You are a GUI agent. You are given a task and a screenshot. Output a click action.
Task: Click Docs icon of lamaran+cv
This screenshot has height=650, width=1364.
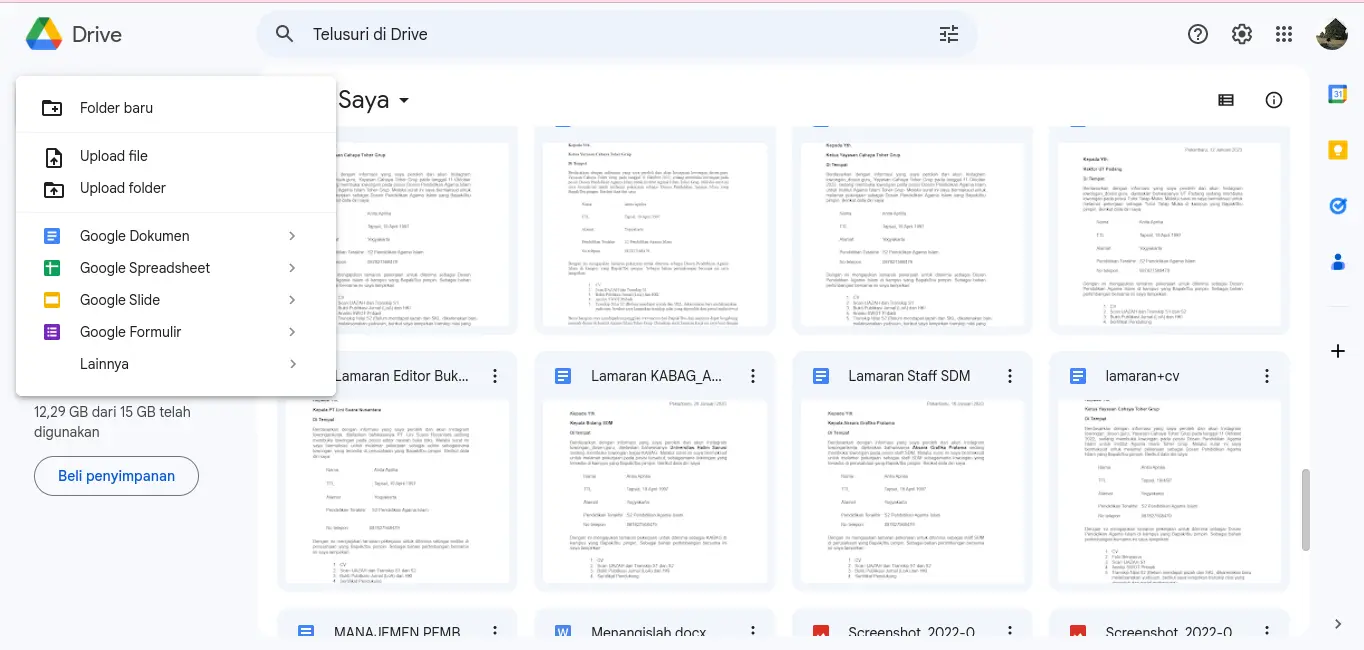click(1078, 376)
